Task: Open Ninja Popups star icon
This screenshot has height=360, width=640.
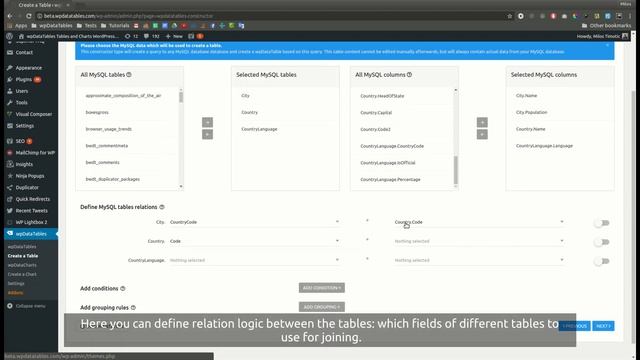Action: [x=10, y=176]
